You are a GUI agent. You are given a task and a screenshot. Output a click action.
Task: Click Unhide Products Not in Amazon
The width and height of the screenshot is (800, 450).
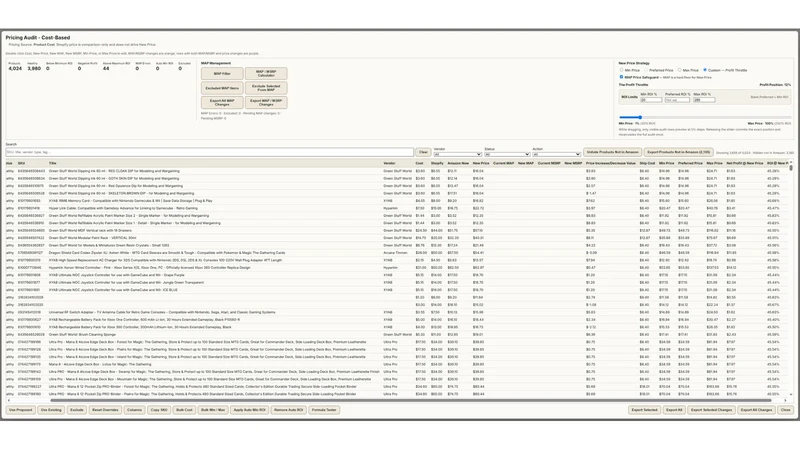612,152
